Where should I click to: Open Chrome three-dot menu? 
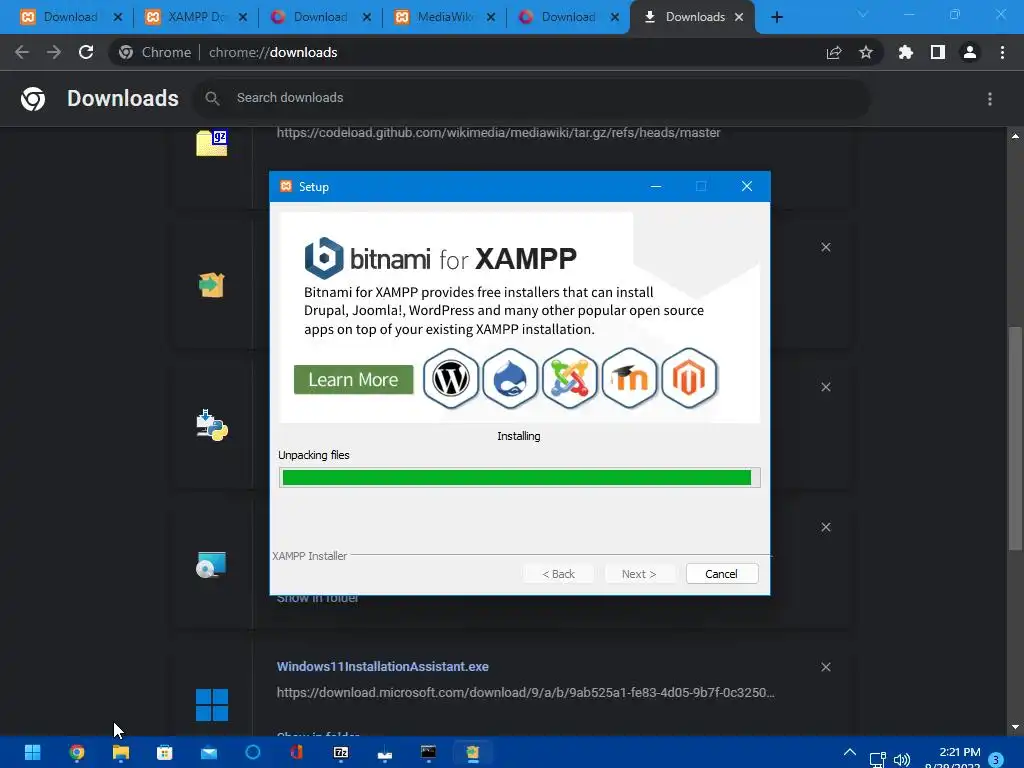pos(1002,52)
